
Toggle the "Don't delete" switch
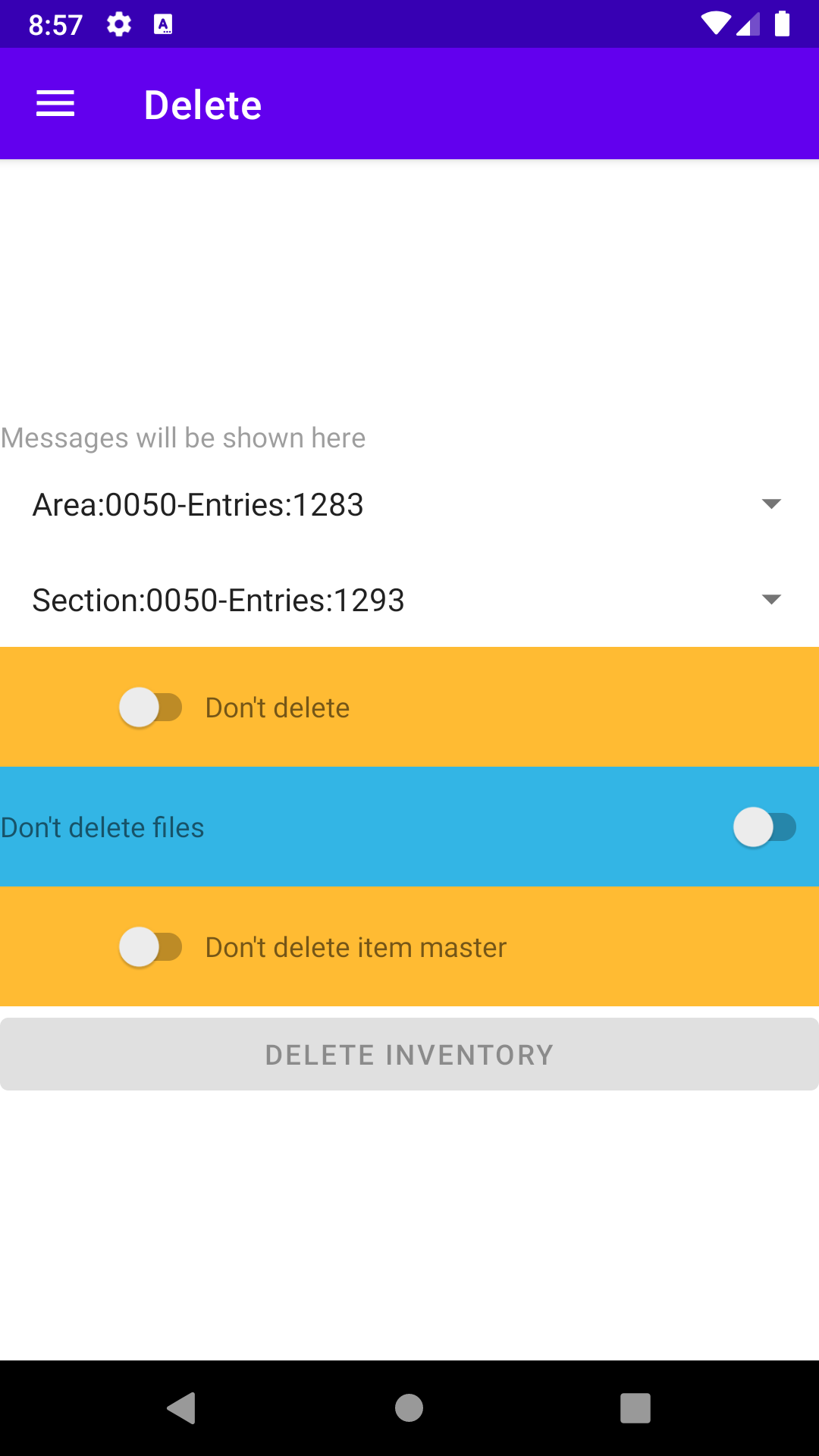151,708
